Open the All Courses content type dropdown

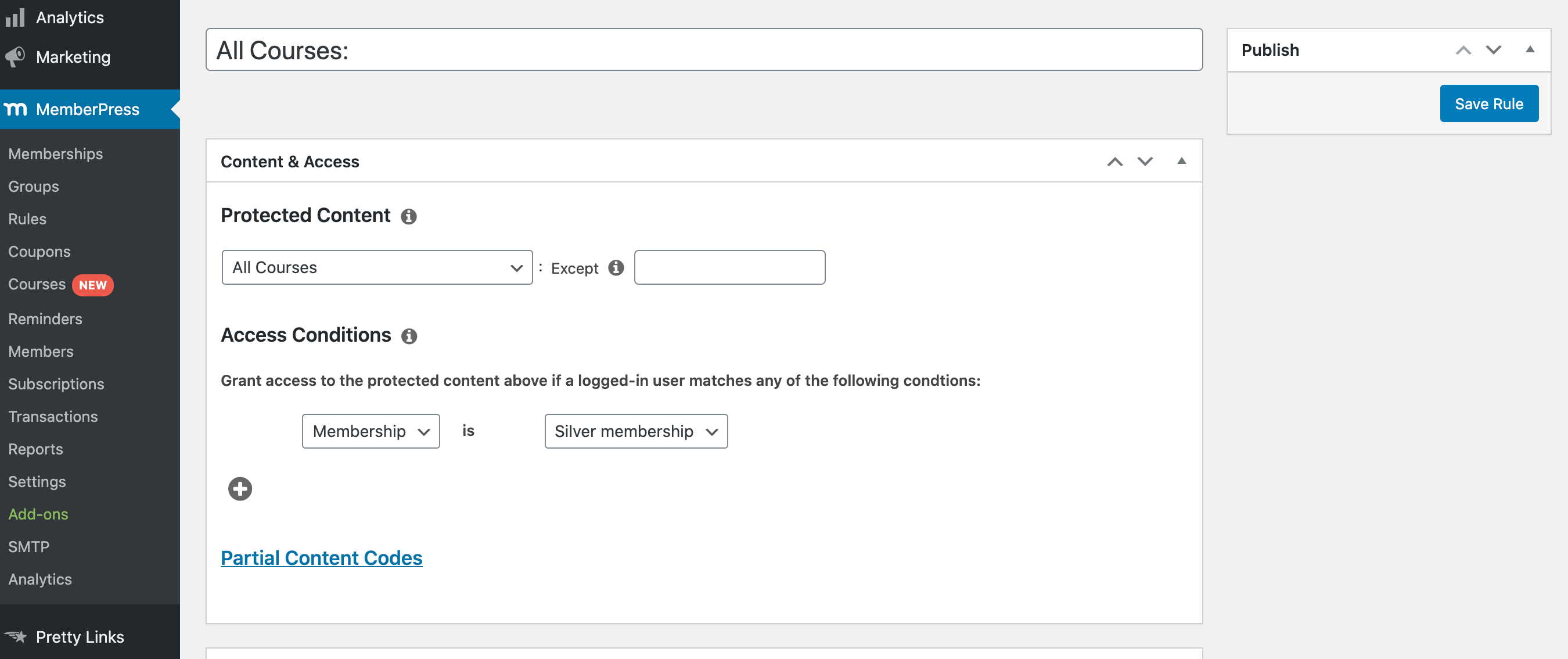[x=377, y=267]
